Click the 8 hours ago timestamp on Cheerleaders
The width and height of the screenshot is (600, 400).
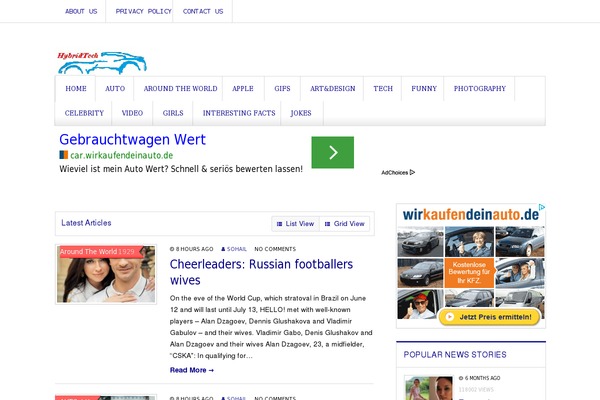pos(192,249)
